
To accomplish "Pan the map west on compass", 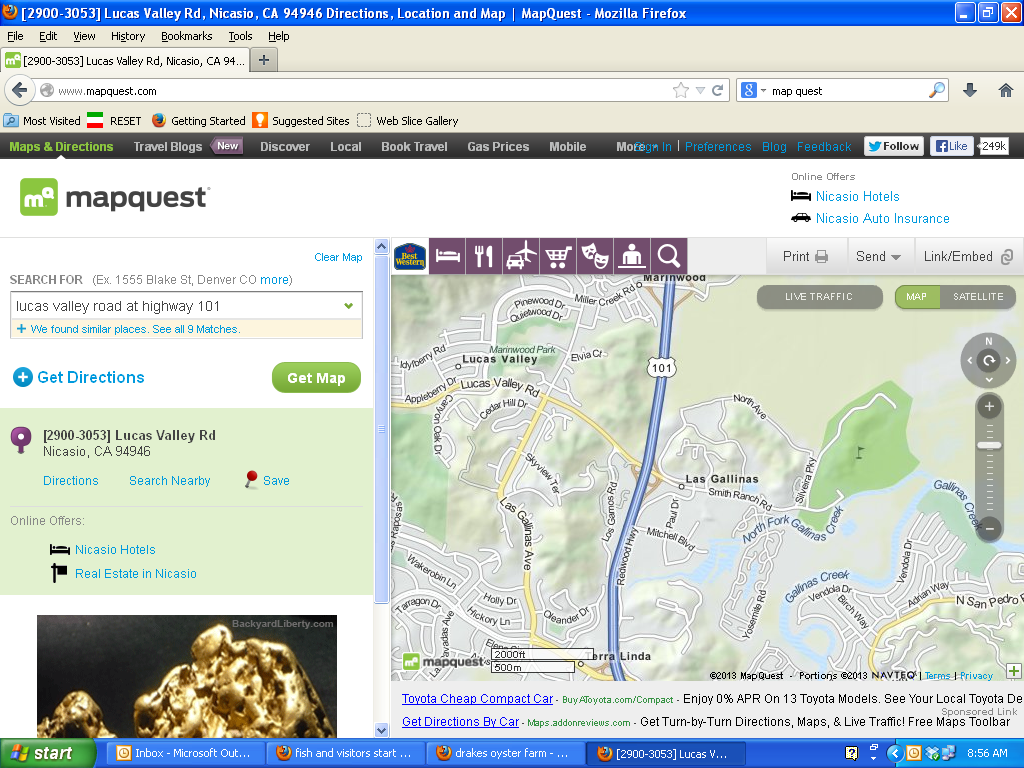I will pyautogui.click(x=970, y=360).
